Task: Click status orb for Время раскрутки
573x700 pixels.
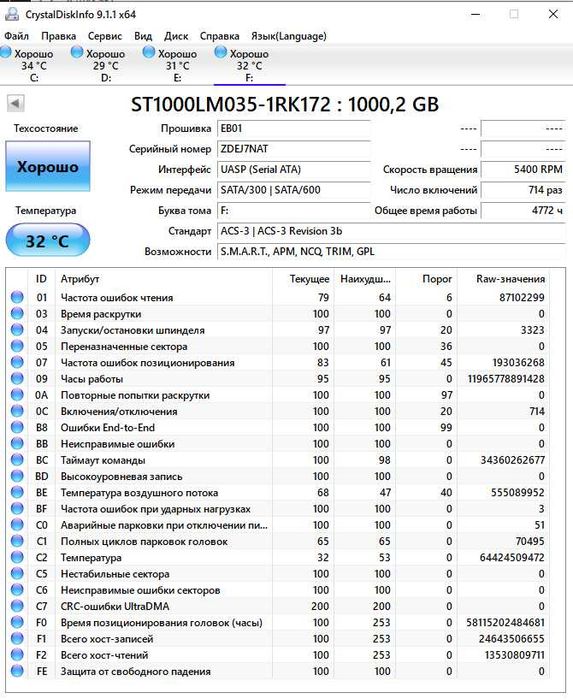Action: [x=17, y=313]
